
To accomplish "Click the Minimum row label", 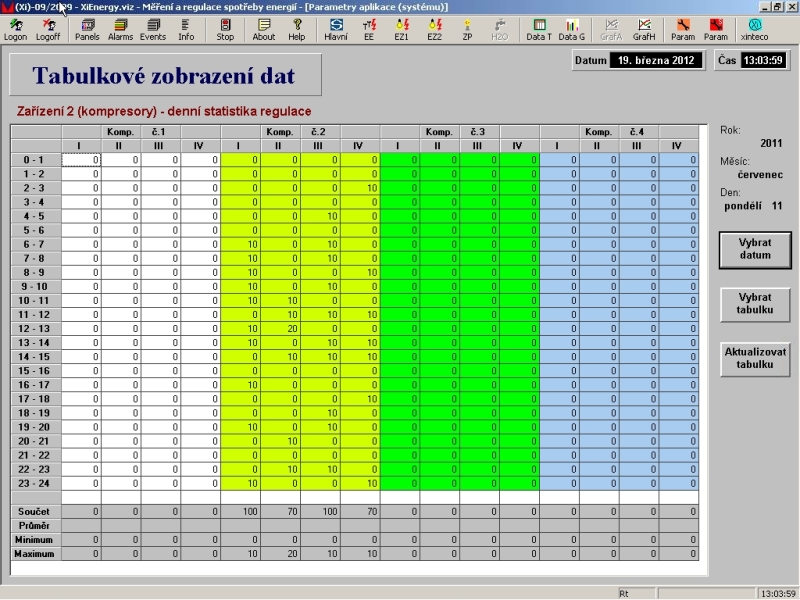I will (x=34, y=540).
